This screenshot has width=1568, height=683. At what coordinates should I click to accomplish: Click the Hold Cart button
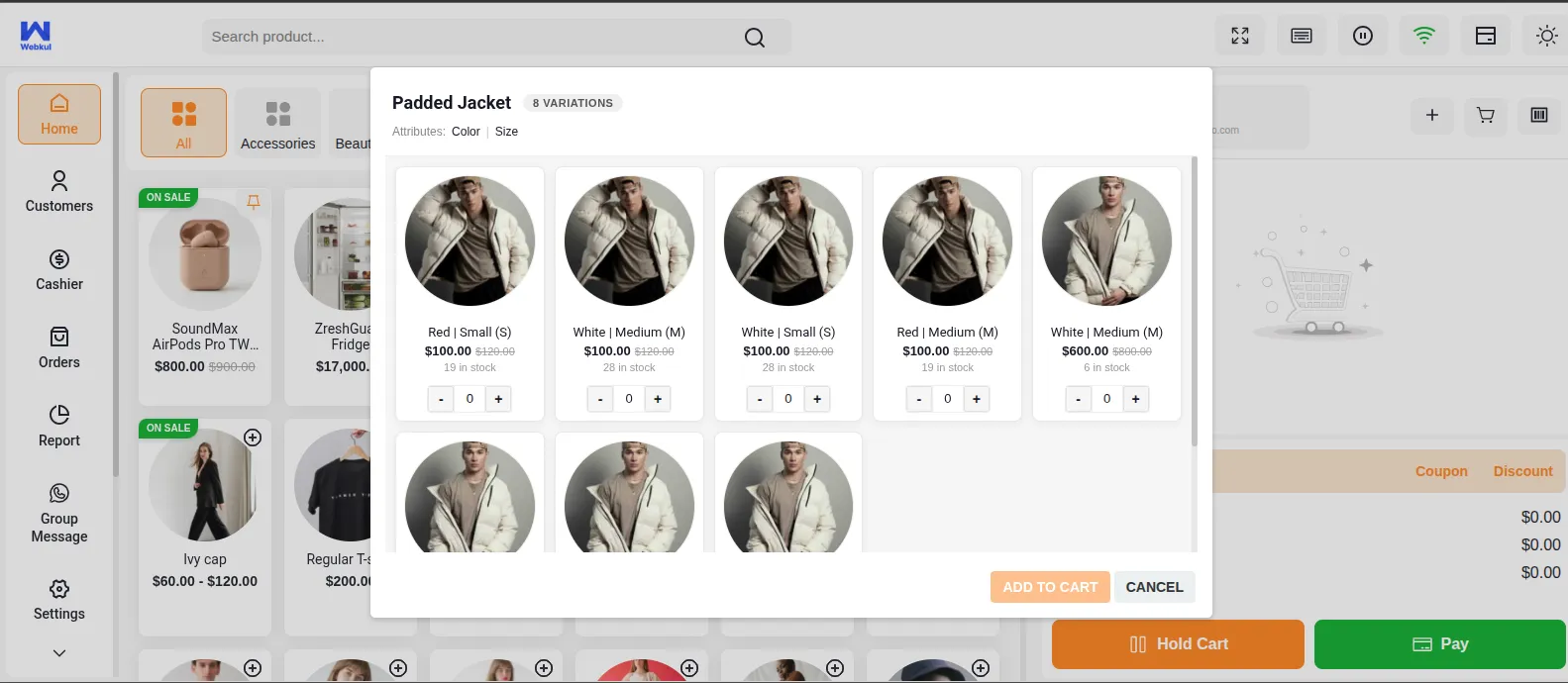coord(1178,644)
